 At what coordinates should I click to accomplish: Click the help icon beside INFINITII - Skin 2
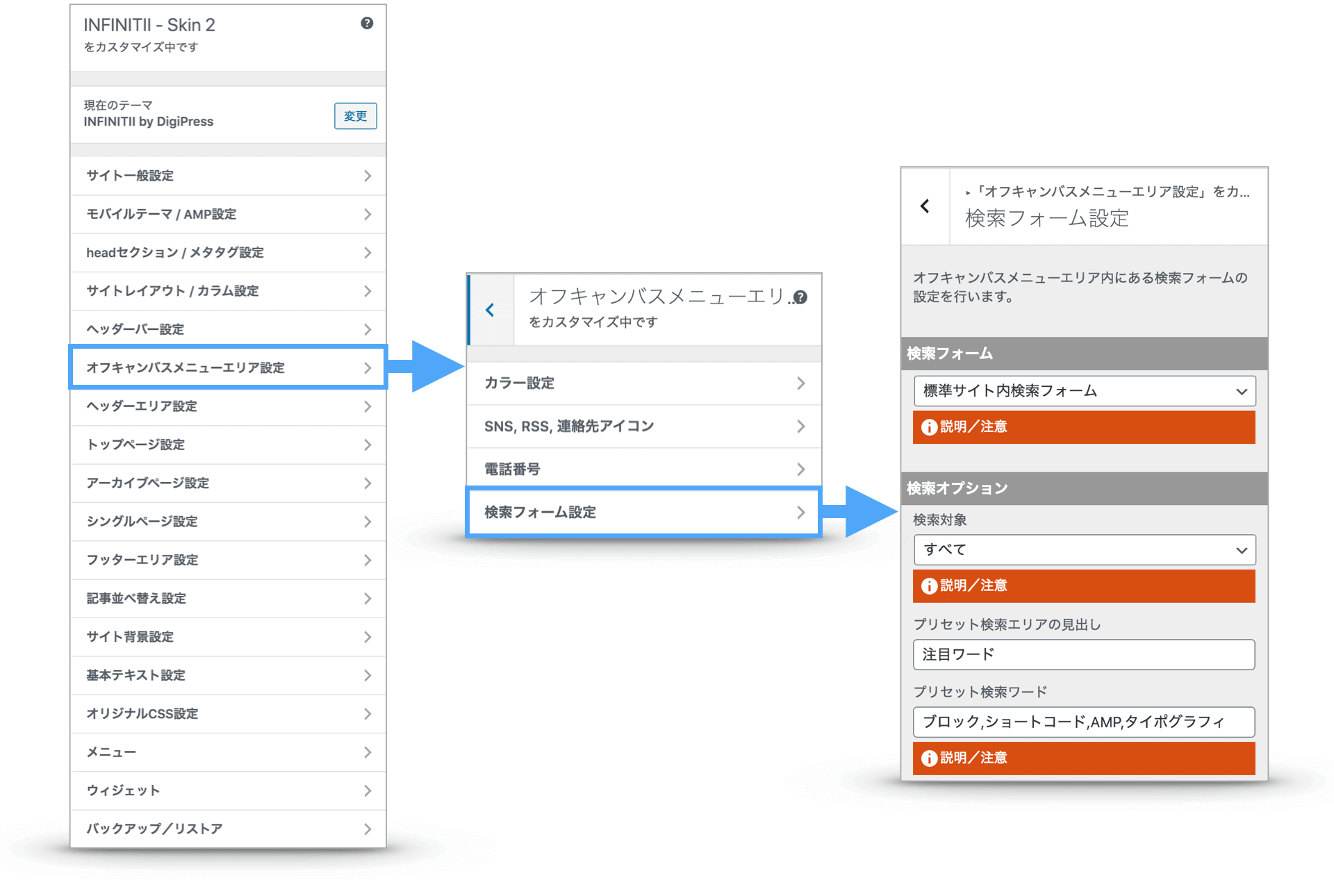pyautogui.click(x=367, y=24)
